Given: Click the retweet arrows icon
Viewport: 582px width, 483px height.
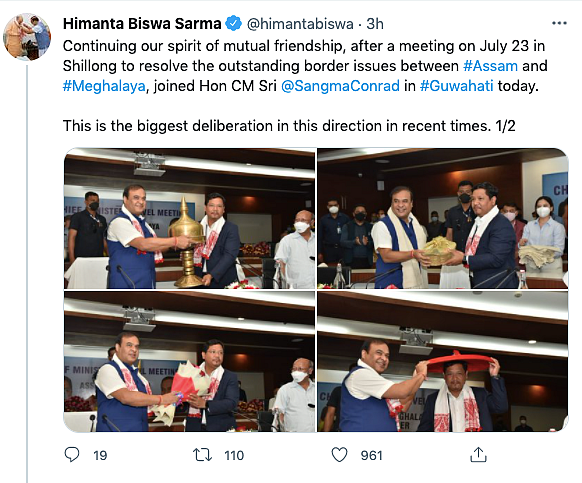Looking at the screenshot, I should [202, 455].
